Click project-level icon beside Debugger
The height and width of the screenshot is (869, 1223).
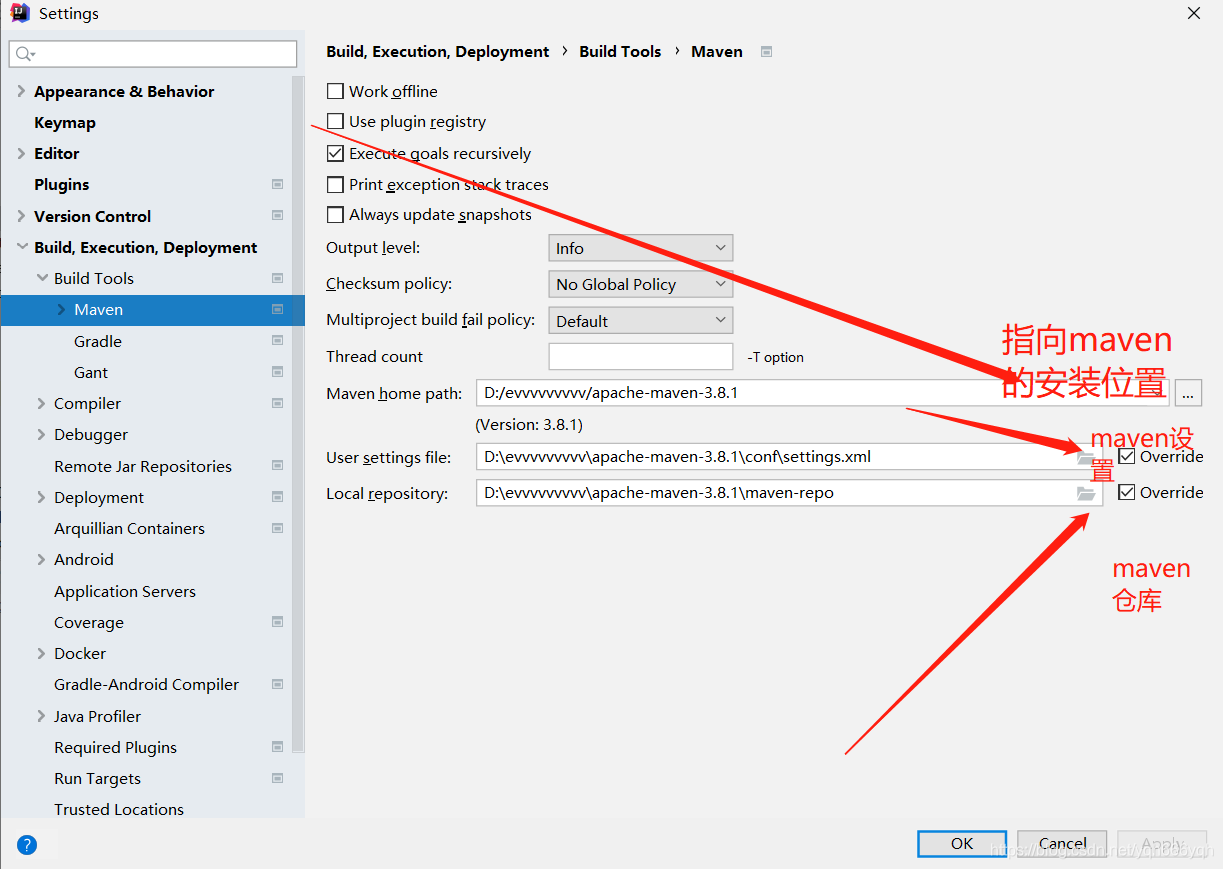point(277,434)
